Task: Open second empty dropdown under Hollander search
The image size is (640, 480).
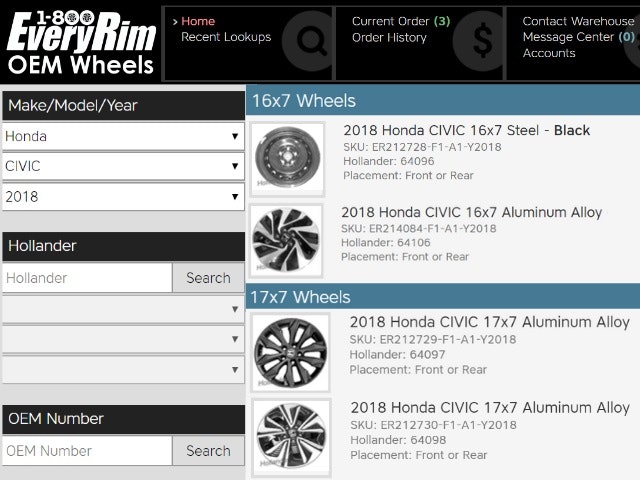Action: (123, 339)
